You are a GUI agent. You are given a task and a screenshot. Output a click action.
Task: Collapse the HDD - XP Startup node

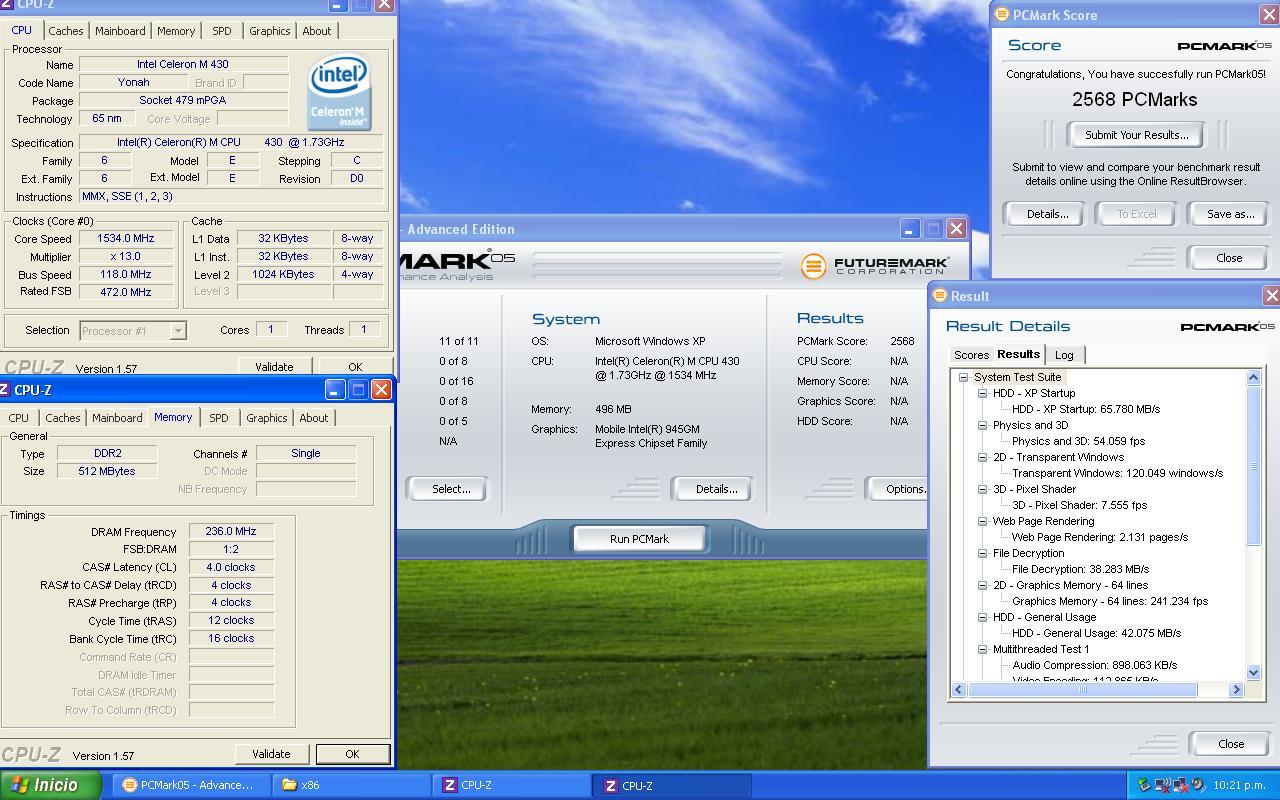pyautogui.click(x=983, y=393)
